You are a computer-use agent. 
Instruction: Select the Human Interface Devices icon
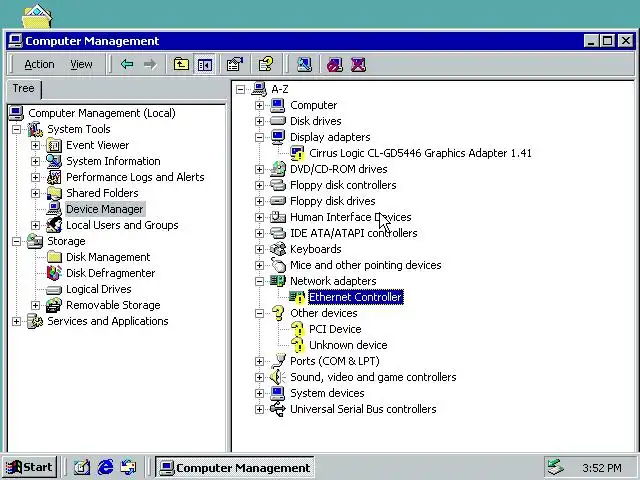pos(278,217)
